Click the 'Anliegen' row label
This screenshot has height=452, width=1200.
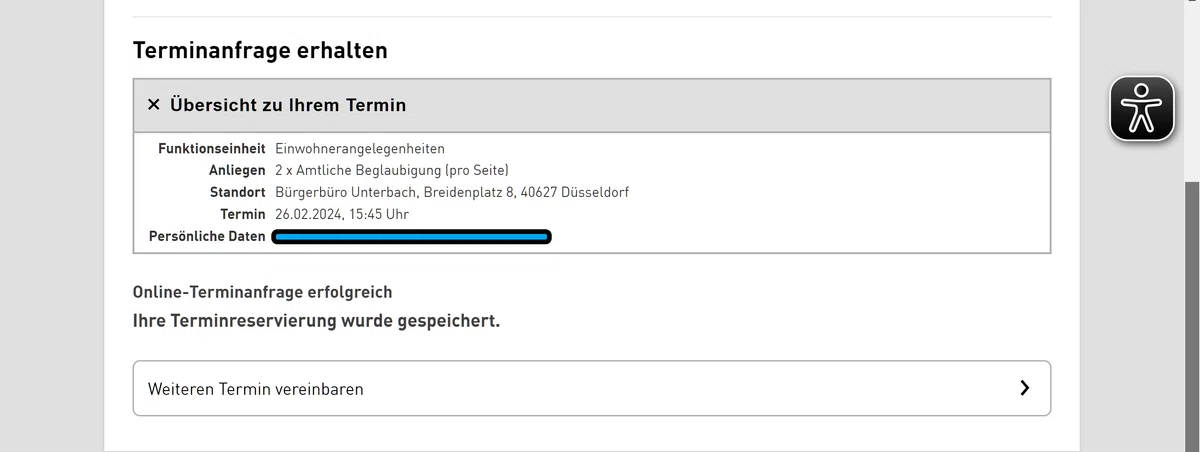coord(237,171)
